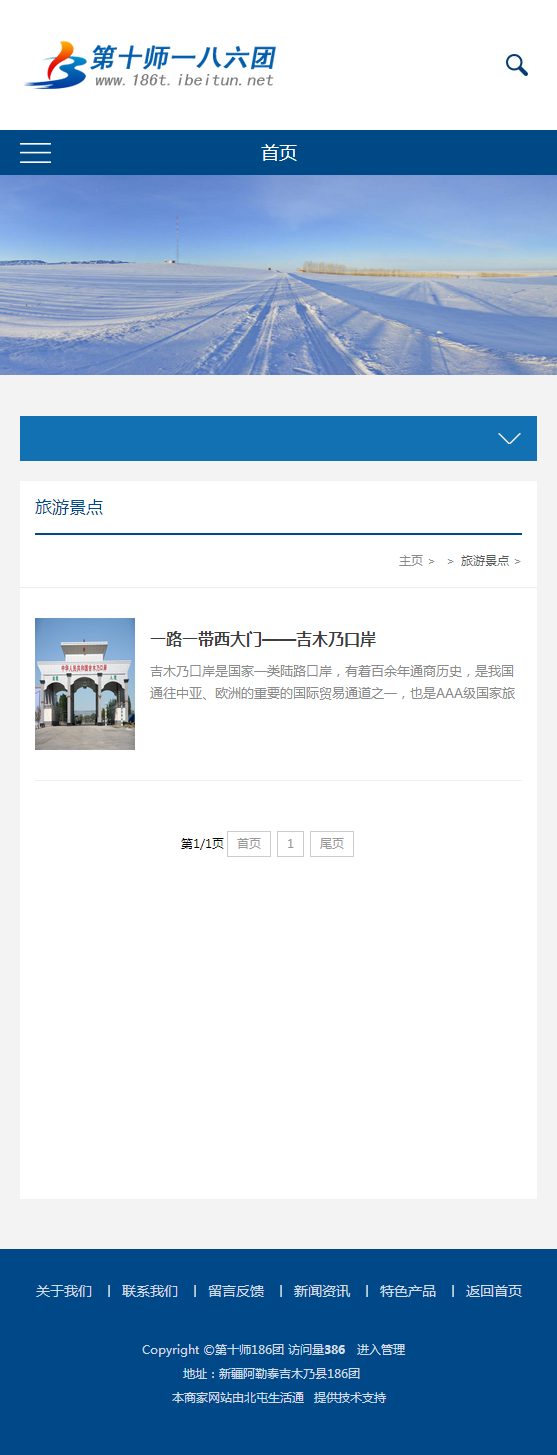This screenshot has height=1455, width=557.
Task: Open 关于我们 in footer
Action: [64, 1291]
